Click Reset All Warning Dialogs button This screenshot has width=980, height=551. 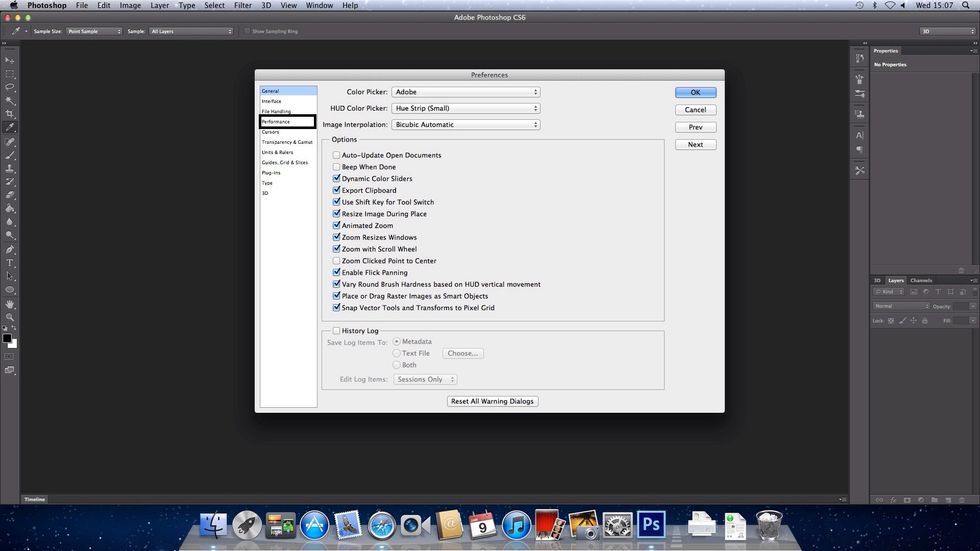pyautogui.click(x=492, y=401)
